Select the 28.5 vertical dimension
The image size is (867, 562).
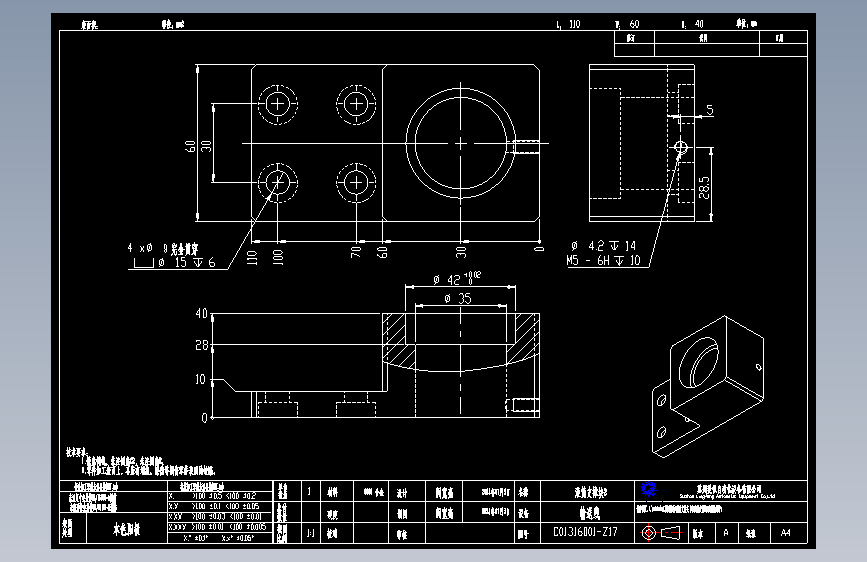click(x=704, y=188)
